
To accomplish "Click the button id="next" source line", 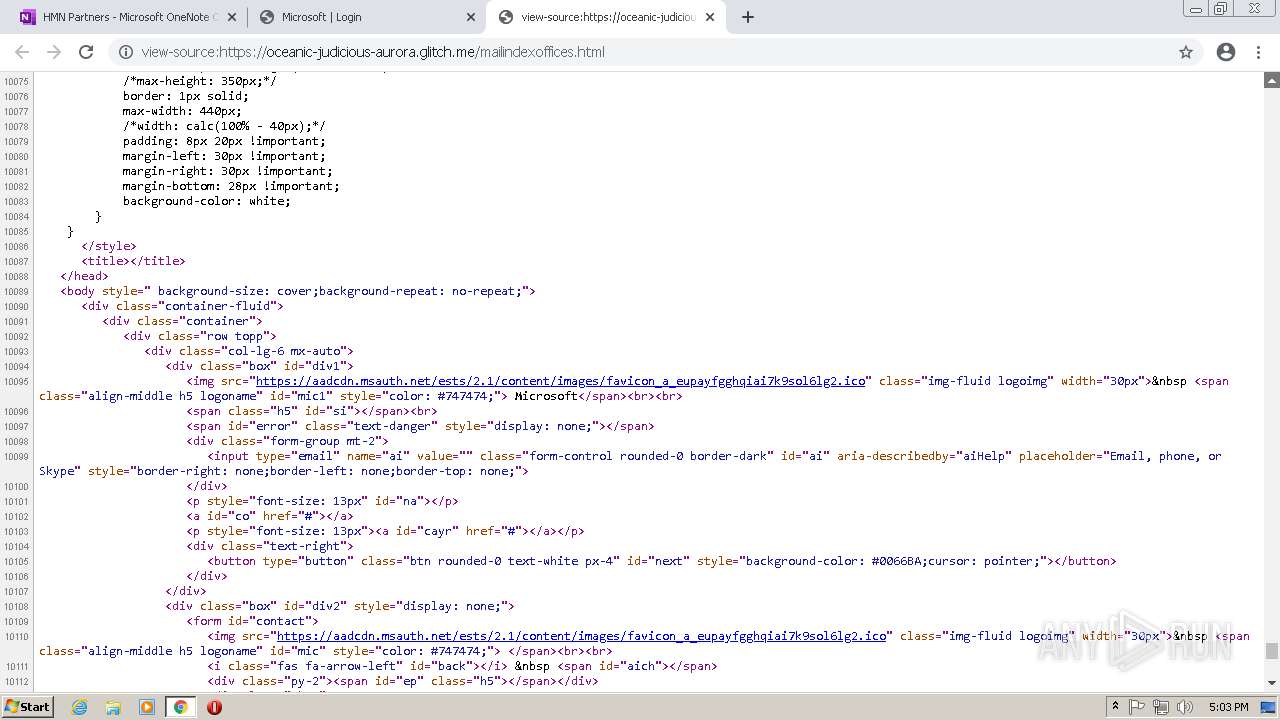I will point(661,561).
